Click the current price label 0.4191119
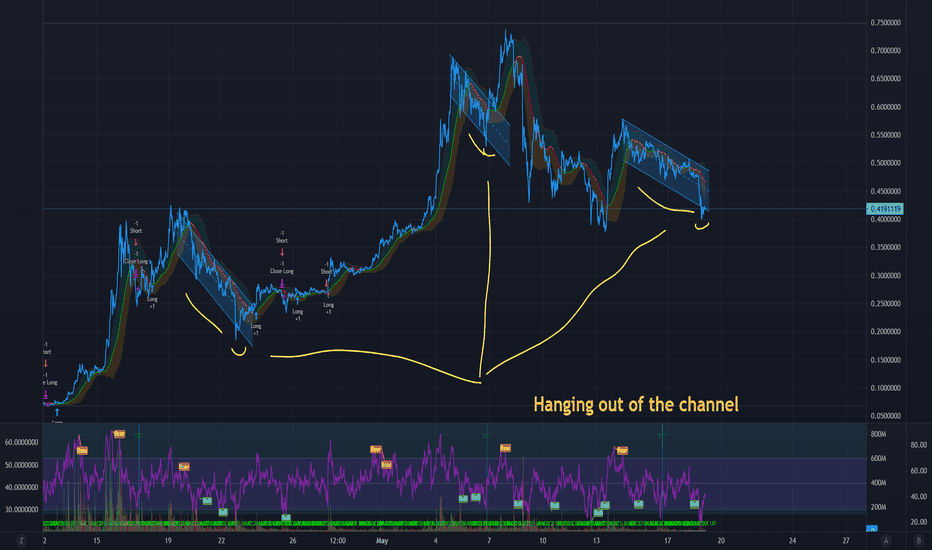 (x=885, y=209)
